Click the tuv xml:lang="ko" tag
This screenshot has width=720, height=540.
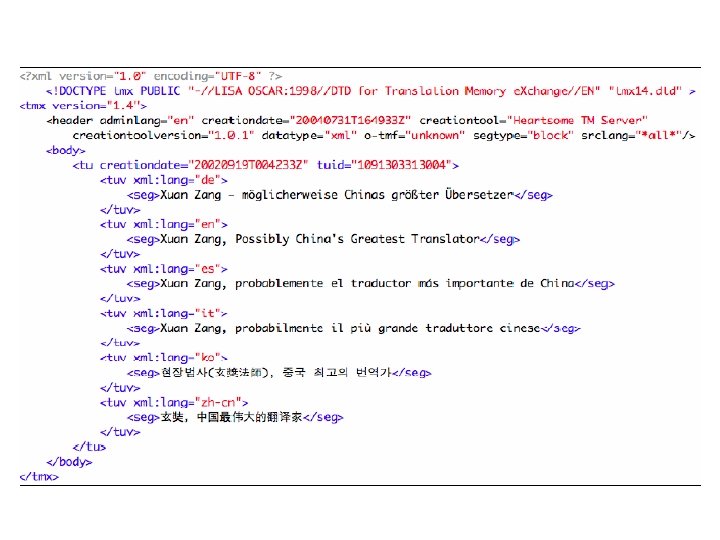pyautogui.click(x=163, y=357)
